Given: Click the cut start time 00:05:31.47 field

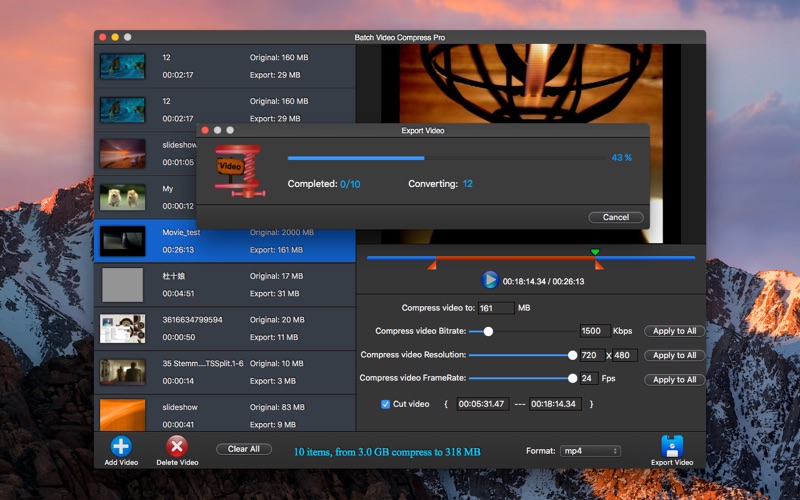Looking at the screenshot, I should point(482,404).
